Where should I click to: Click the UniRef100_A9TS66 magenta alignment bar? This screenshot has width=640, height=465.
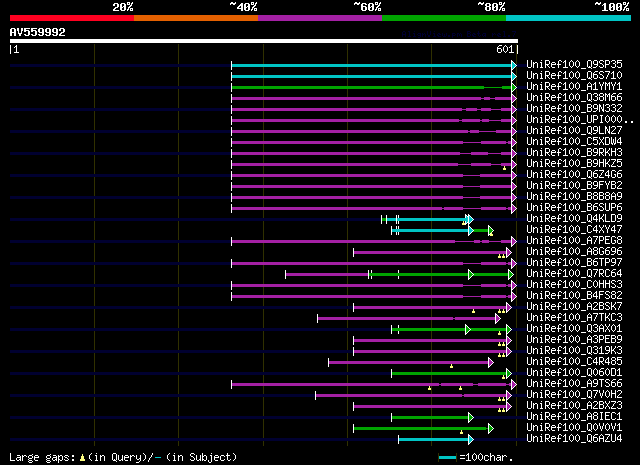371,385
